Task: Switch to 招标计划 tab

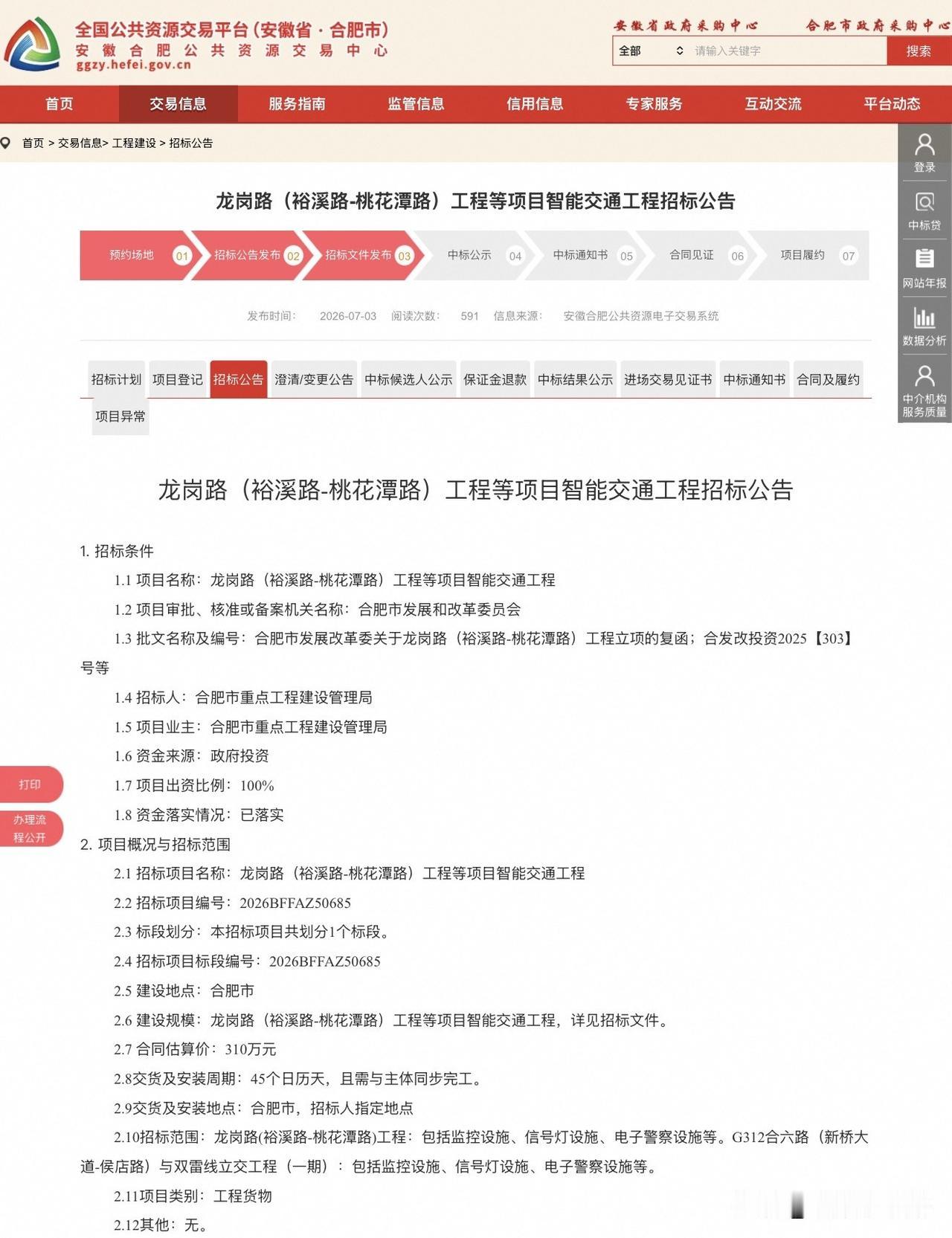Action: point(117,379)
